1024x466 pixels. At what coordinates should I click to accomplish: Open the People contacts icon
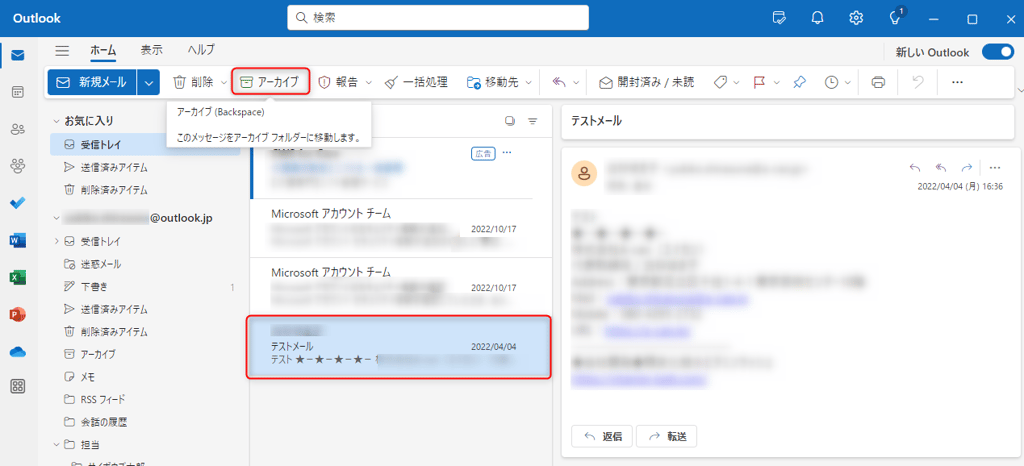point(18,129)
